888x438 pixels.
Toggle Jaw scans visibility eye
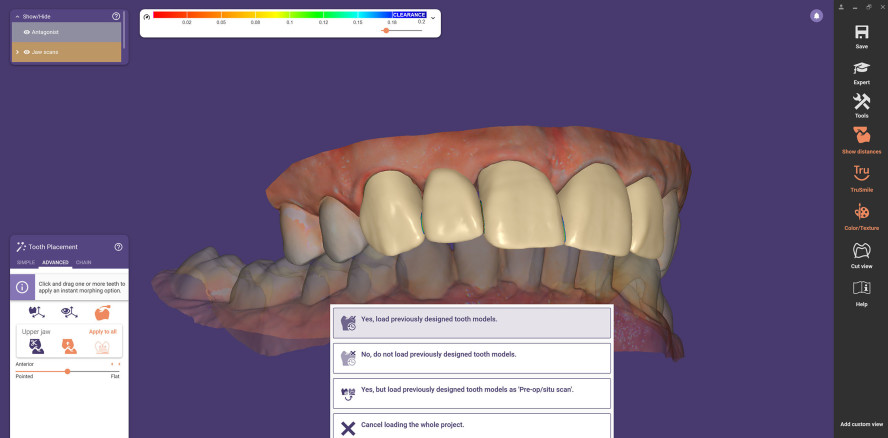point(27,52)
